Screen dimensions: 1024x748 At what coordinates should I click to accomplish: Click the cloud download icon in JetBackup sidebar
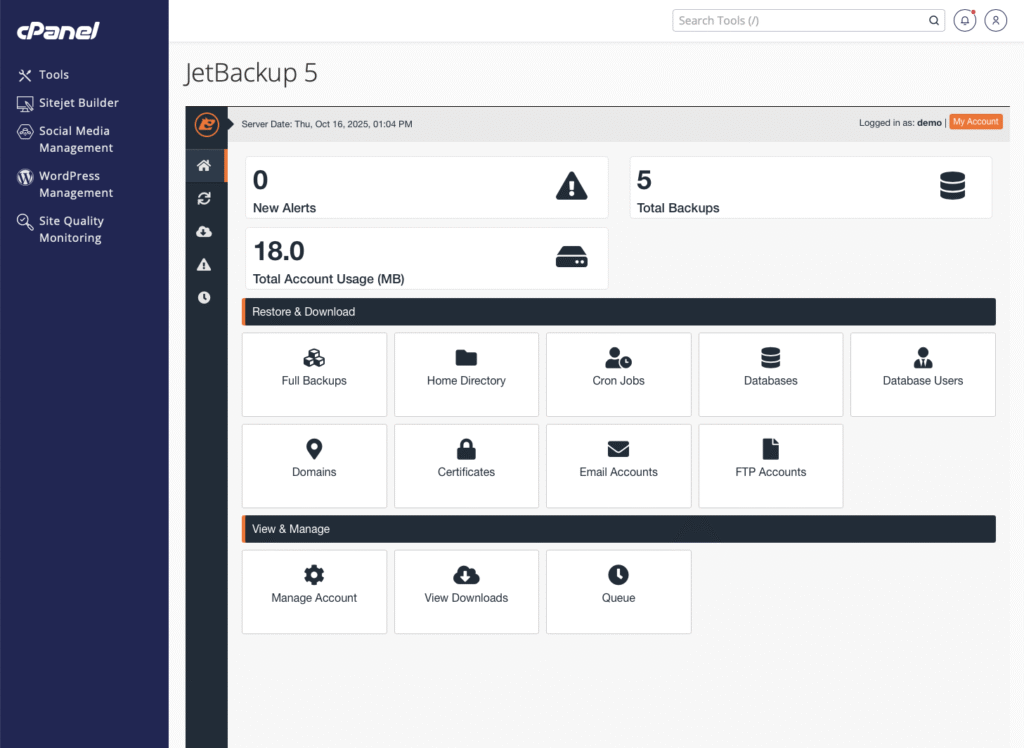tap(205, 231)
